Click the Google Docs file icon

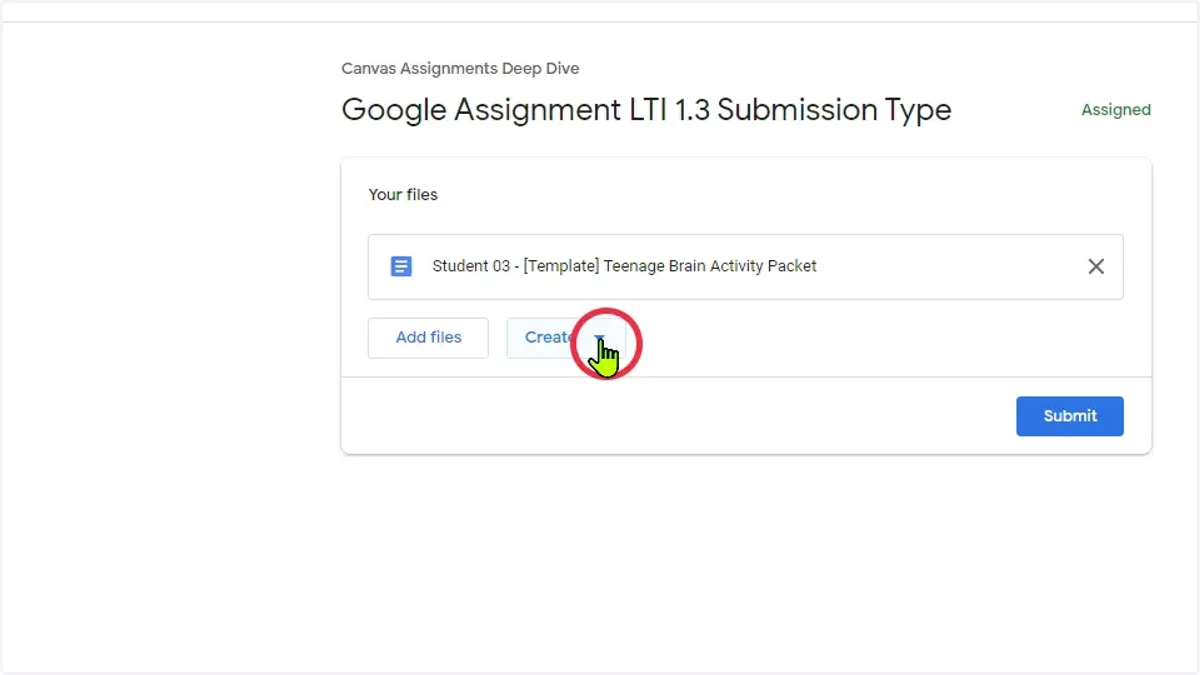coord(401,266)
